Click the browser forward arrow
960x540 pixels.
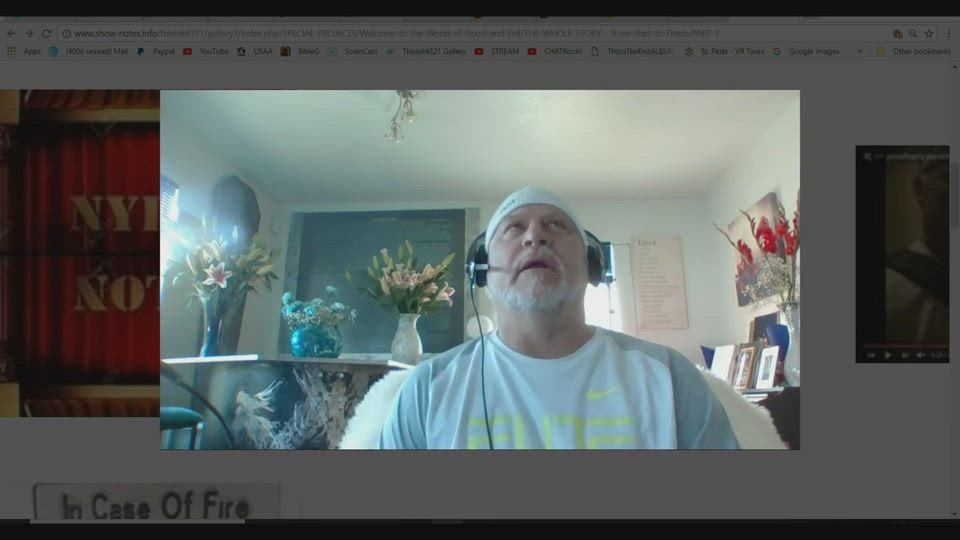pyautogui.click(x=28, y=33)
